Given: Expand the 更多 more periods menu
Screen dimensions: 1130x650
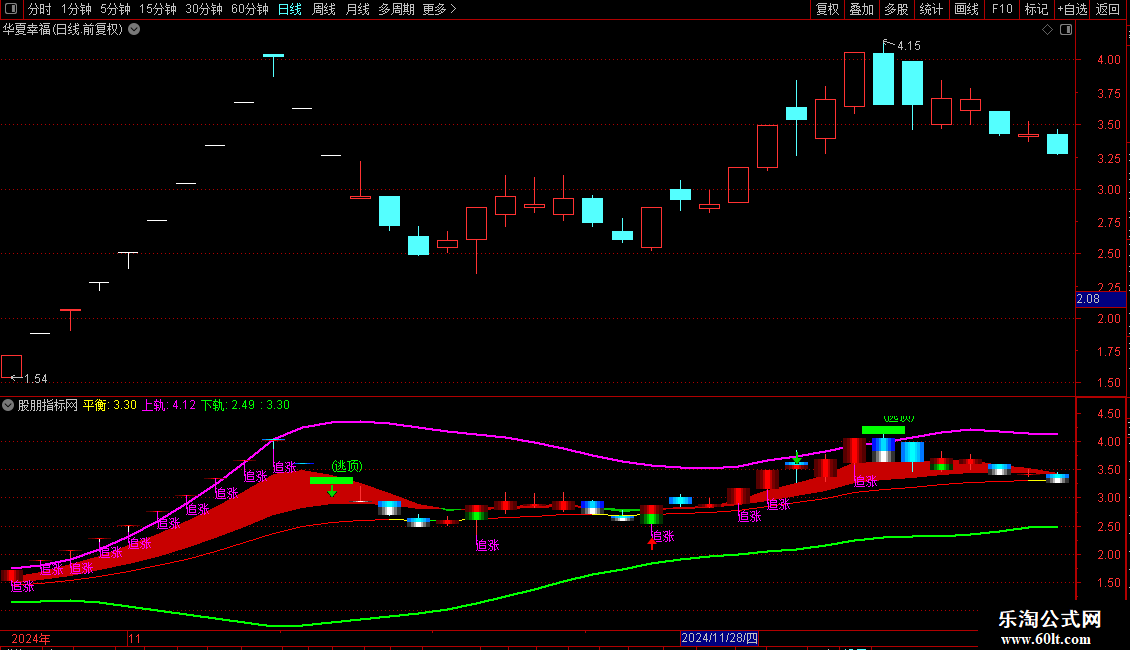Looking at the screenshot, I should point(440,9).
